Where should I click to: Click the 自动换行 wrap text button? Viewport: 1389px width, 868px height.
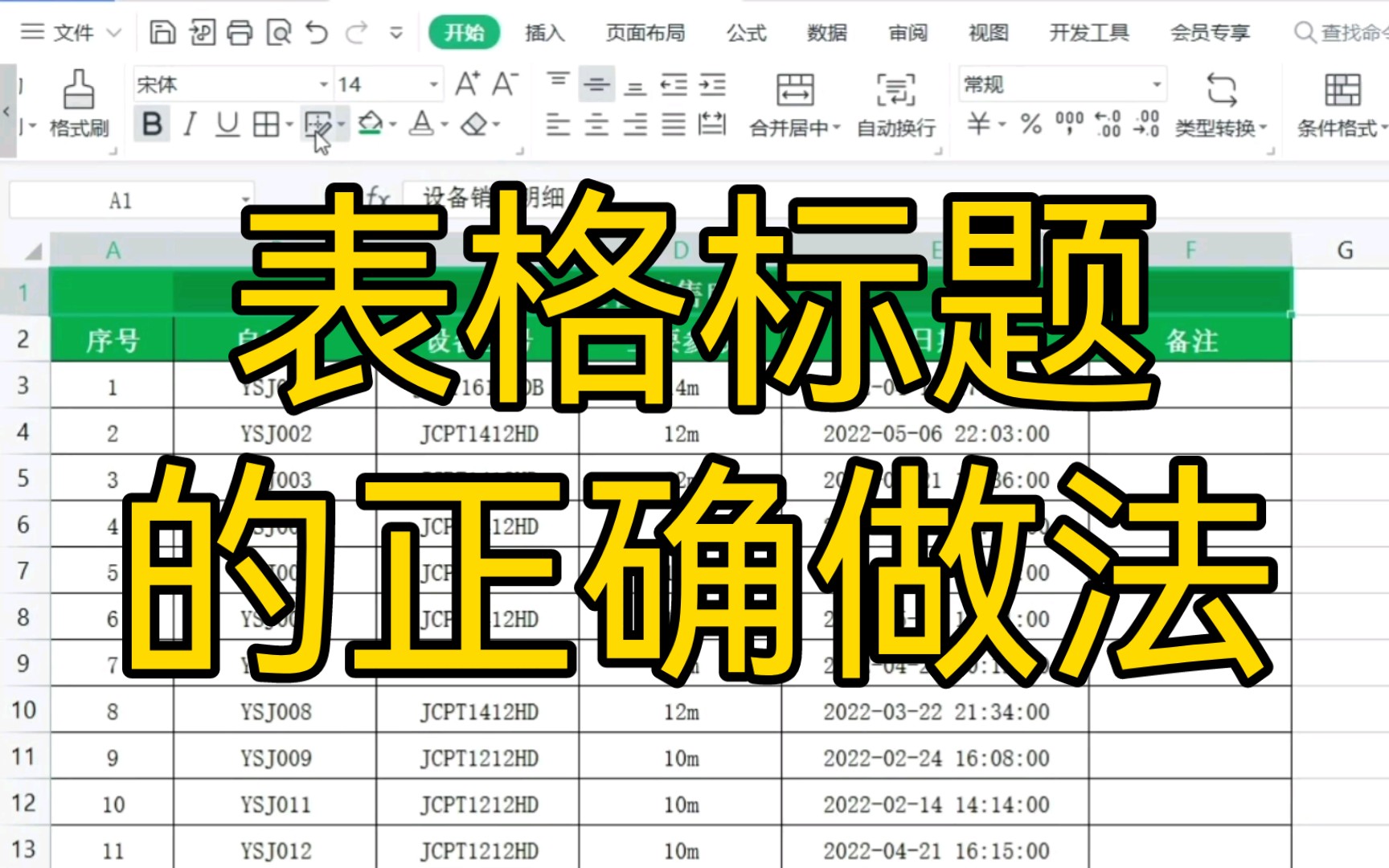click(x=896, y=104)
